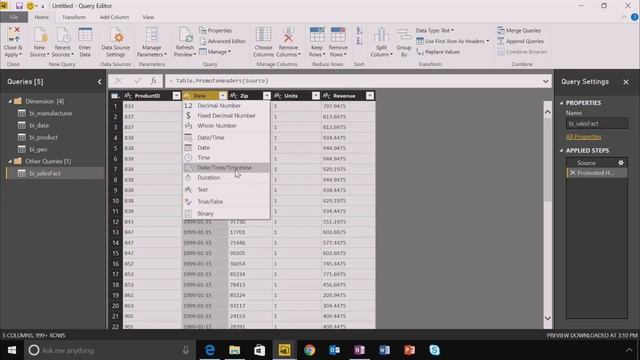
Task: Choose Whole Number data type
Action: tap(226, 126)
